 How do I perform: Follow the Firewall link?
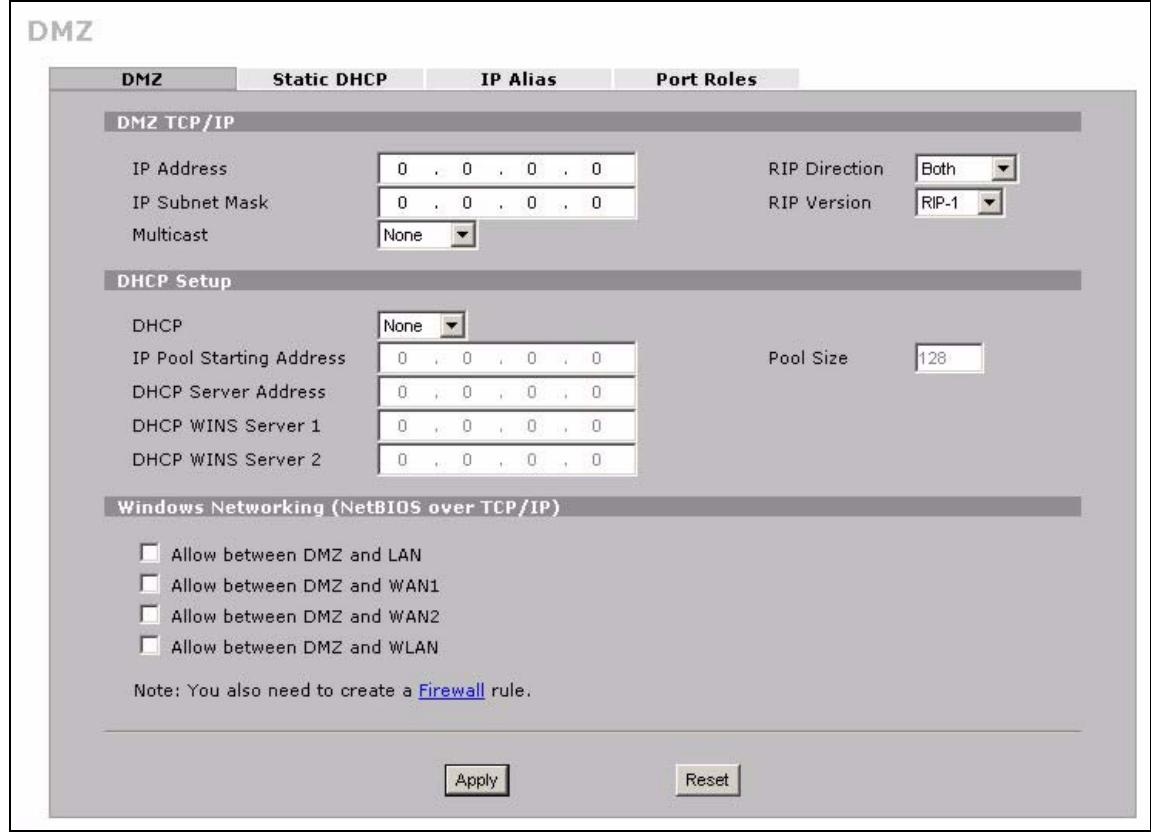[451, 691]
